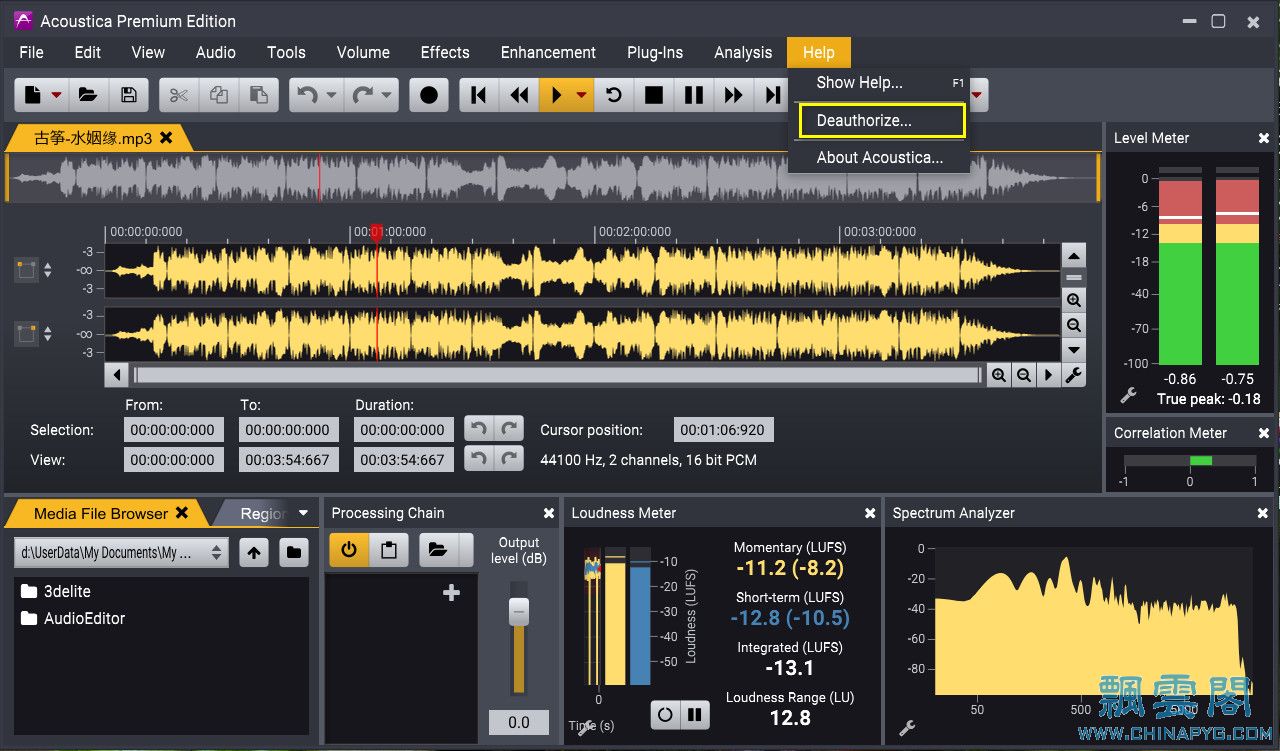
Task: Close the 古筝-水姻缘.mp3 tab
Action: (166, 138)
